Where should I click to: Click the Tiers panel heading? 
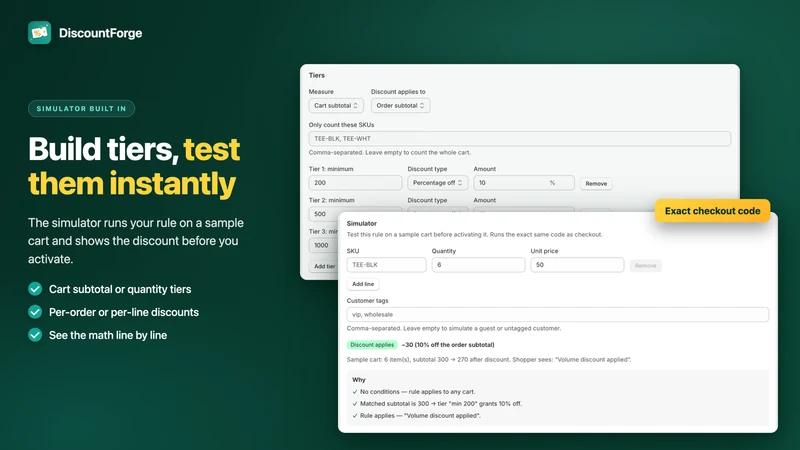point(316,76)
